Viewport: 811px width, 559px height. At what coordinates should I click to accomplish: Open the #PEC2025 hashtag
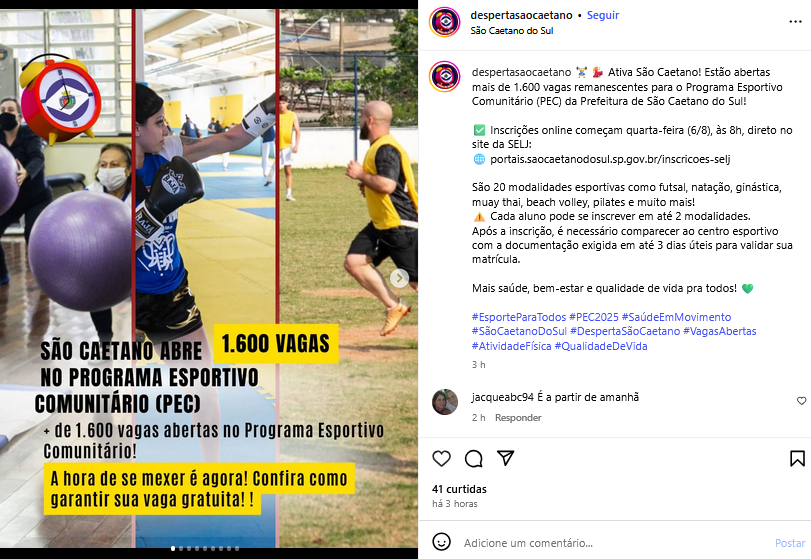594,317
